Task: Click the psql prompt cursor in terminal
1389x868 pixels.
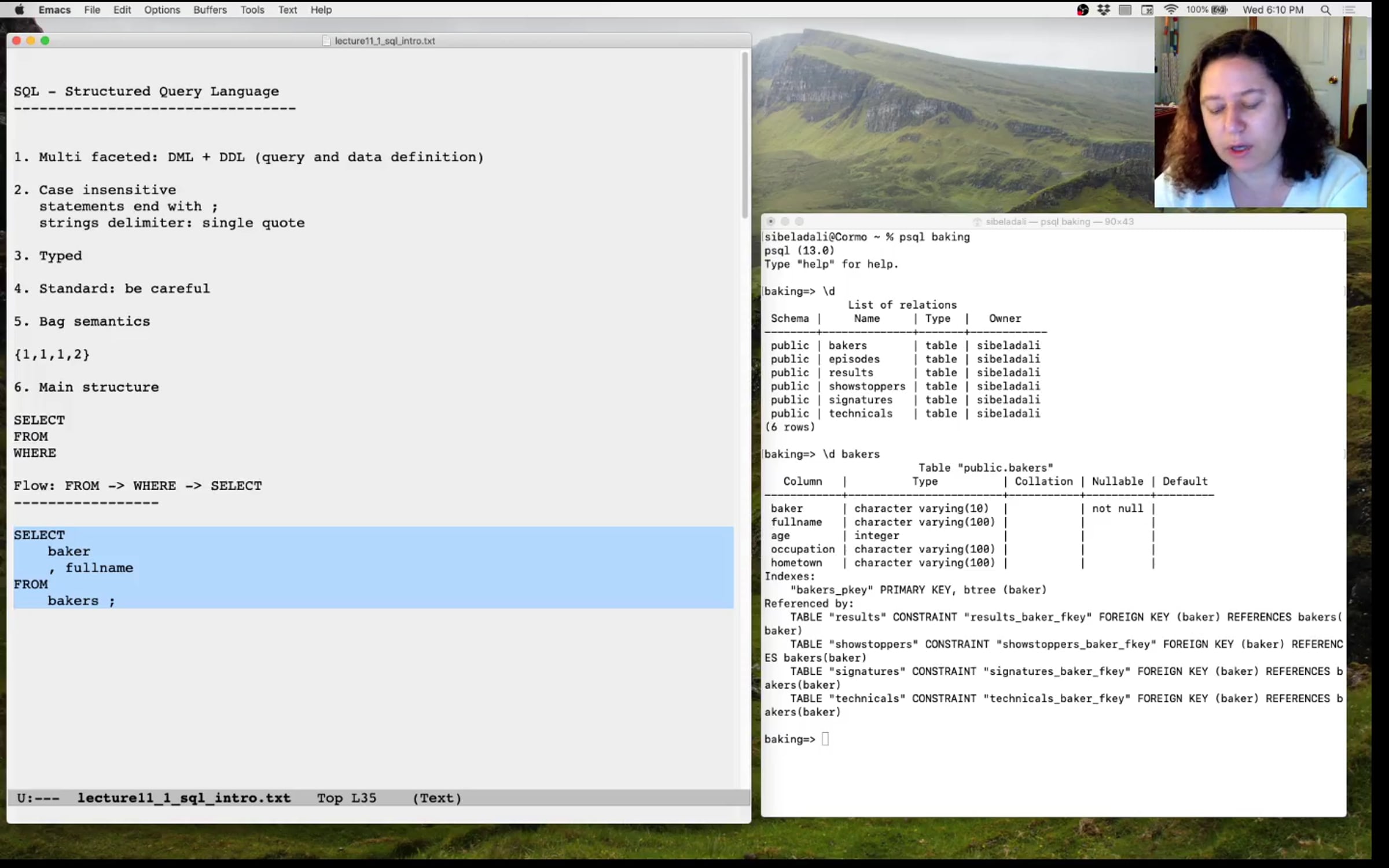Action: point(825,739)
